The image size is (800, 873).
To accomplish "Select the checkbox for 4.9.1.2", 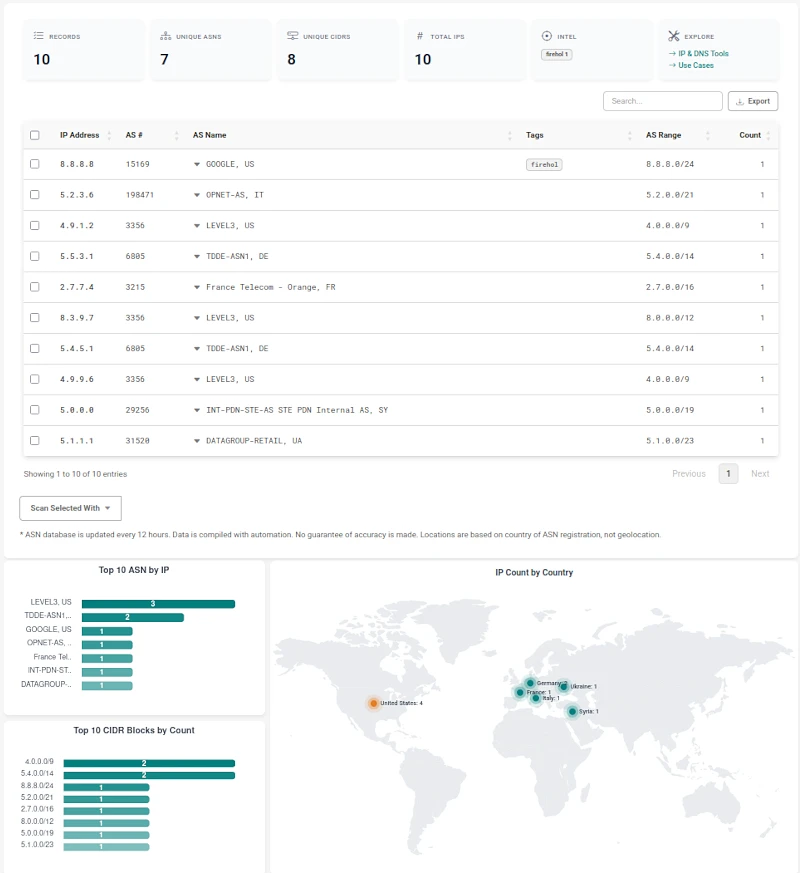I will [35, 225].
